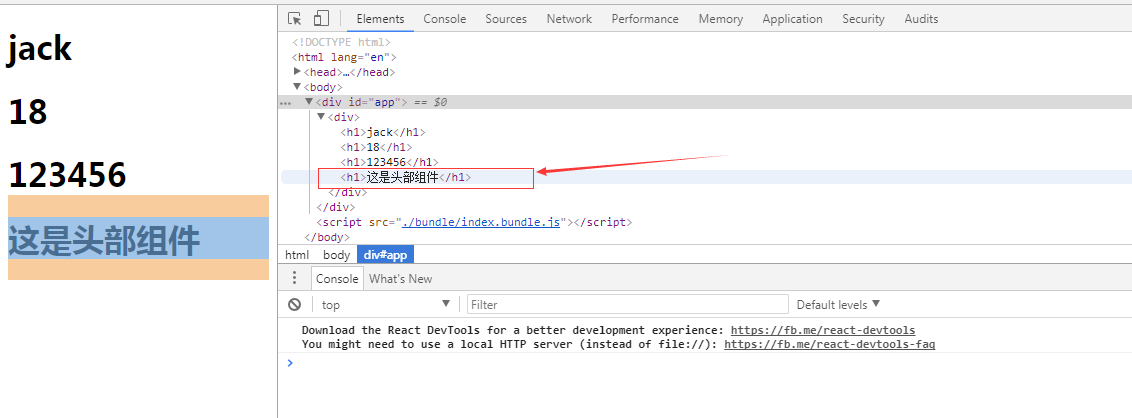Clear console with the circle-slash icon
The image size is (1132, 418).
pyautogui.click(x=295, y=305)
